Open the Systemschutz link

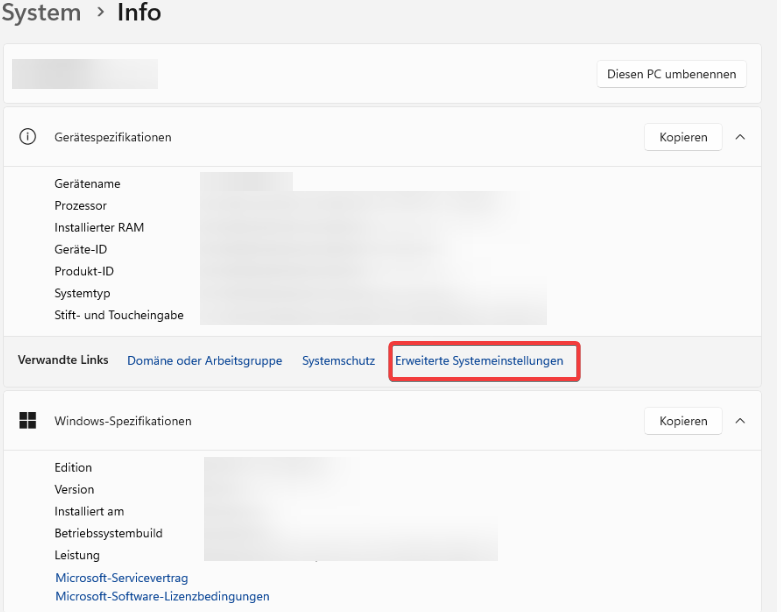(338, 360)
